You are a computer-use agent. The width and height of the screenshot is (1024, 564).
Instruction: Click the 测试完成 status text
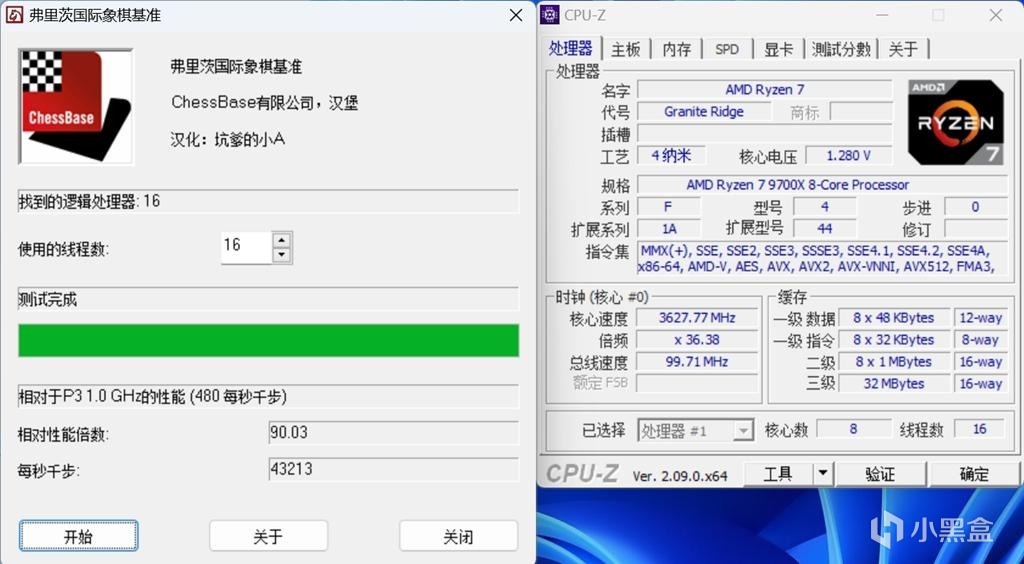pos(48,300)
